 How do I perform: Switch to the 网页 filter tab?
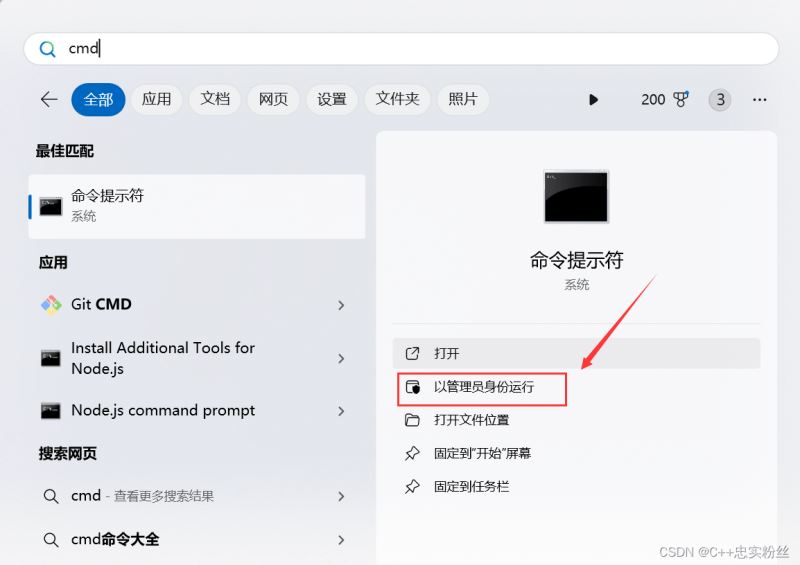(273, 99)
